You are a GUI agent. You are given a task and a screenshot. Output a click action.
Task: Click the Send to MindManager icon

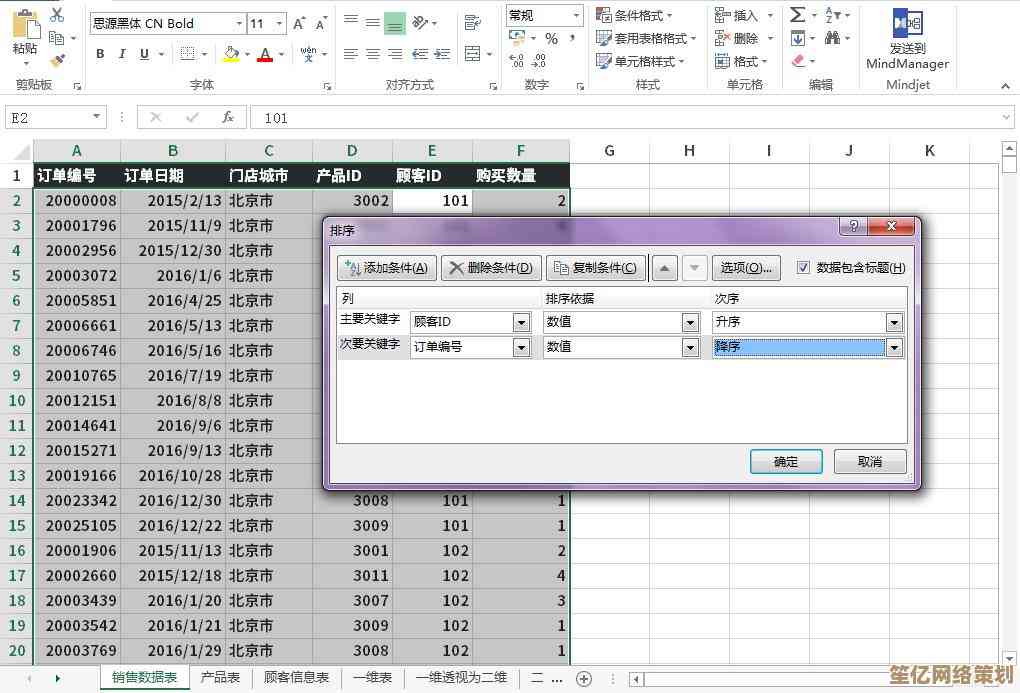click(907, 24)
